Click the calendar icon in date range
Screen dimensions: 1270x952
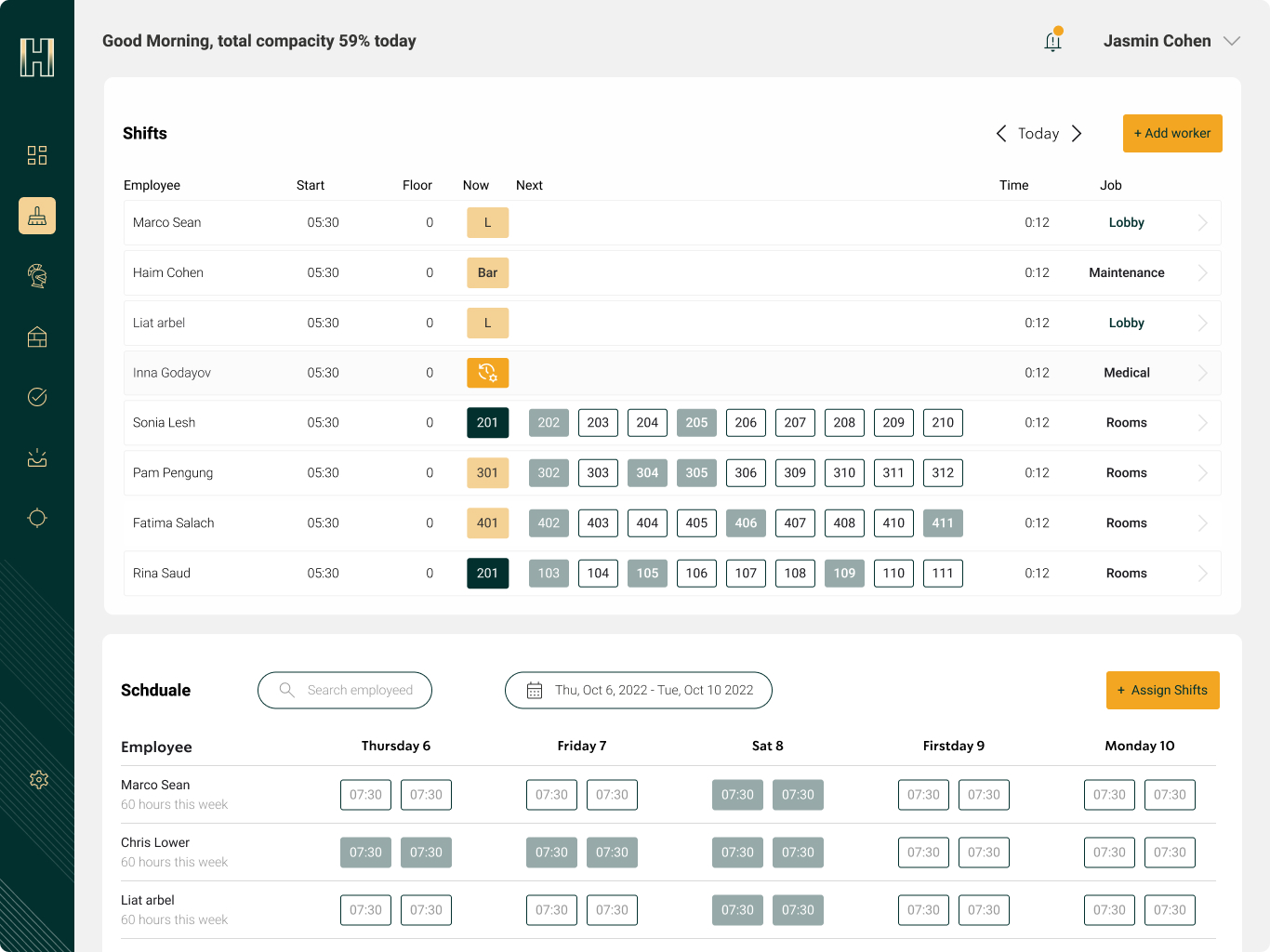(535, 690)
